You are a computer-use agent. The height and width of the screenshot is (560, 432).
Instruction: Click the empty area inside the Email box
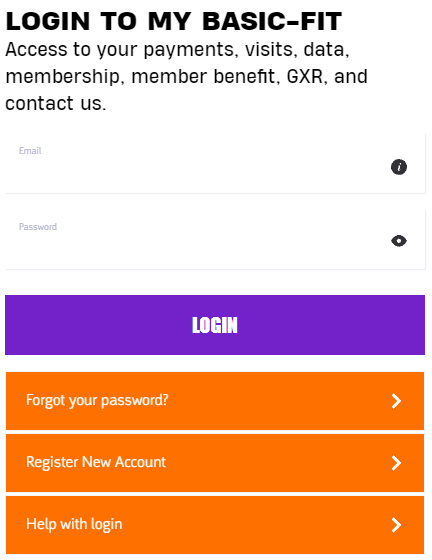pyautogui.click(x=200, y=171)
